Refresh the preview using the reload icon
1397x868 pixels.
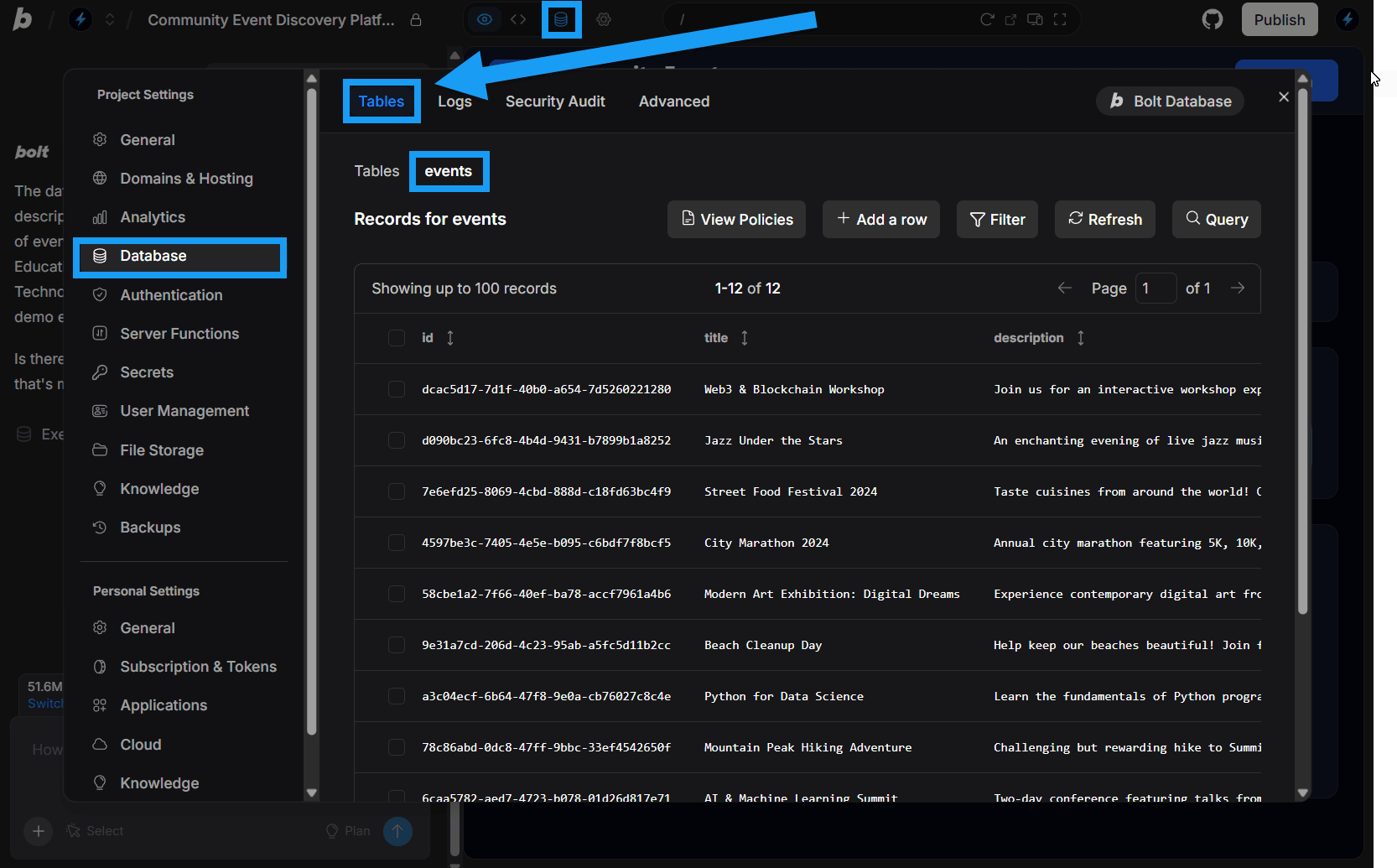click(988, 18)
